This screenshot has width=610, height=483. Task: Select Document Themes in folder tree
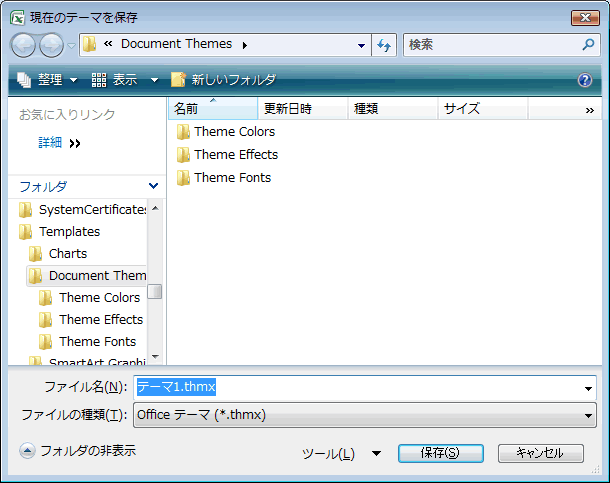coord(87,275)
